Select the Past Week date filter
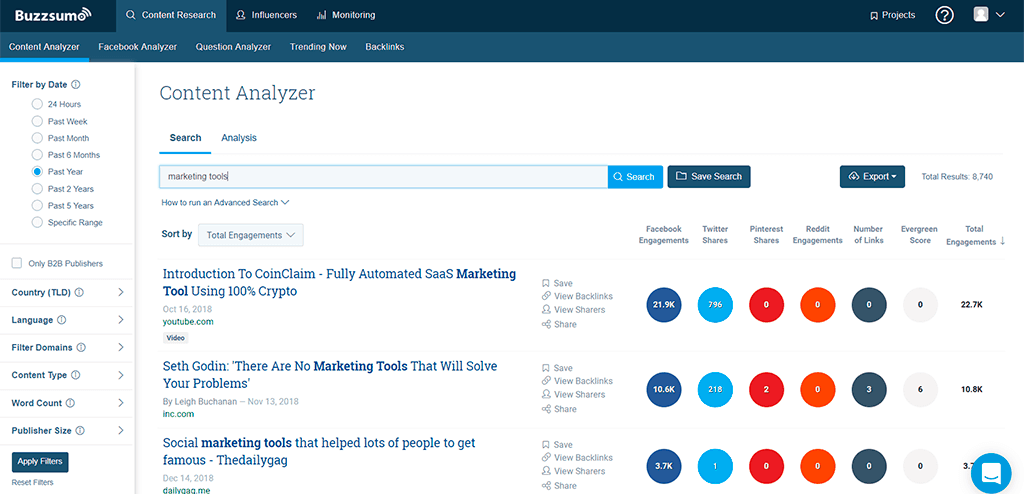Image resolution: width=1024 pixels, height=494 pixels. point(37,121)
